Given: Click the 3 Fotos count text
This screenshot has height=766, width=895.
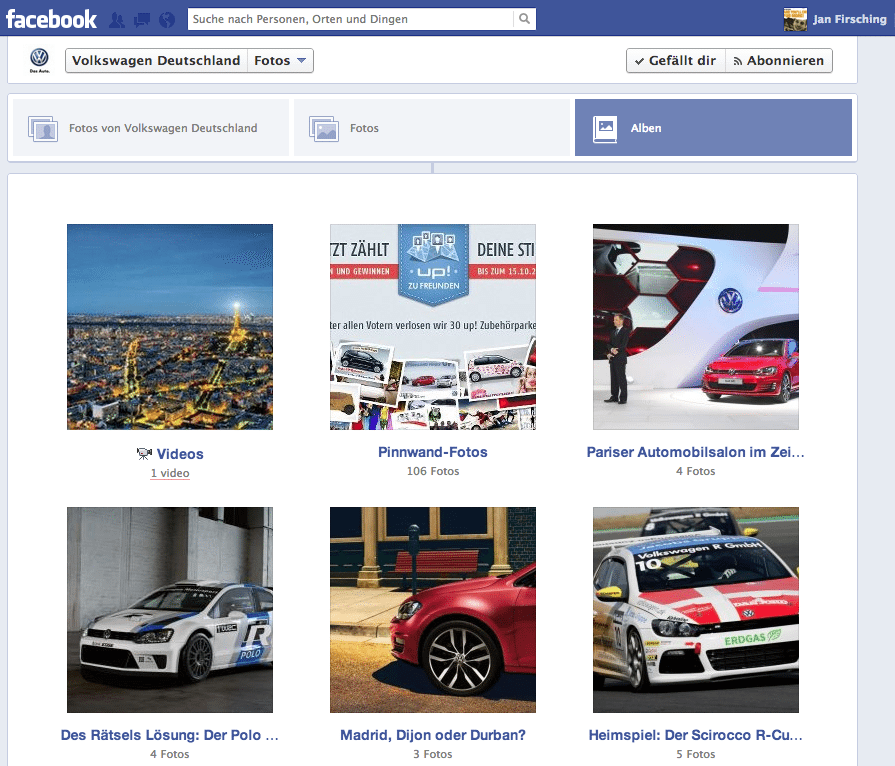Looking at the screenshot, I should [x=433, y=754].
